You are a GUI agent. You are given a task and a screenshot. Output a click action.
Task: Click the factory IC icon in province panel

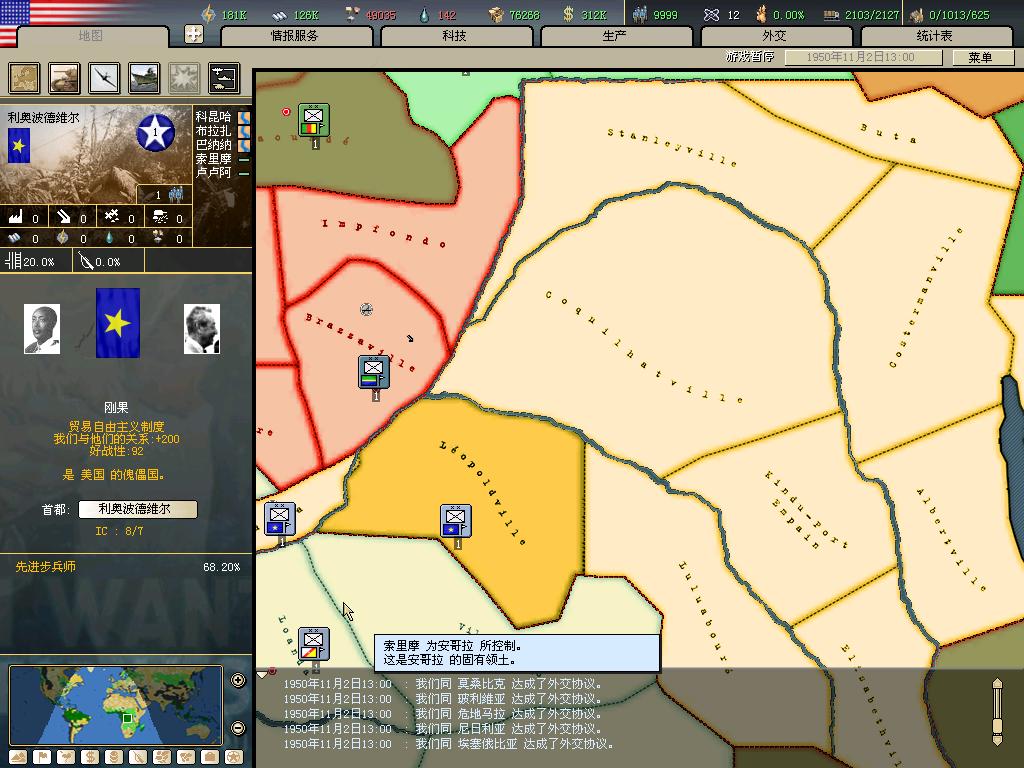pyautogui.click(x=15, y=217)
